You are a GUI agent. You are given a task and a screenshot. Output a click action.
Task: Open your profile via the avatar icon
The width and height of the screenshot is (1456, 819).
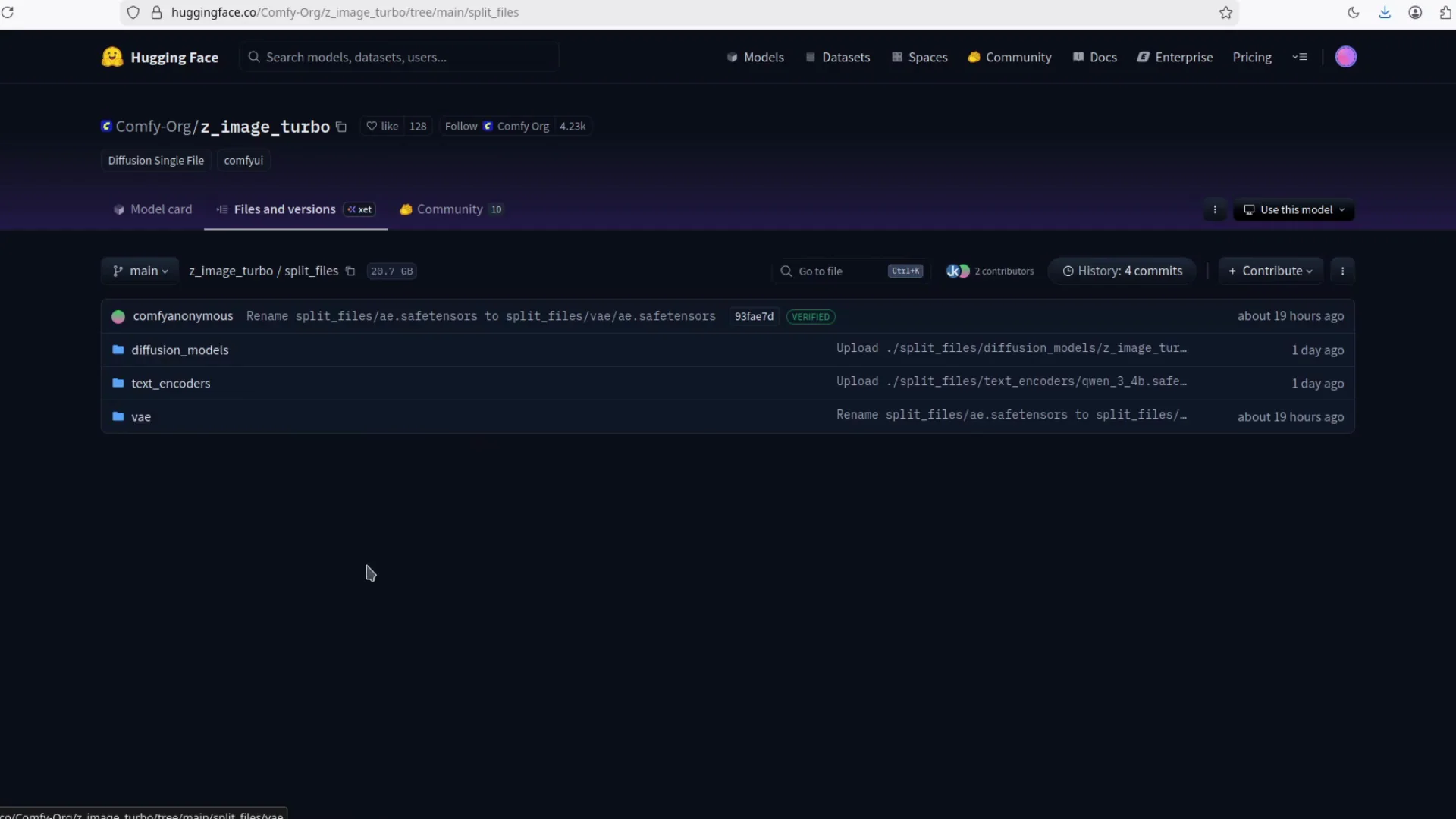click(1346, 56)
